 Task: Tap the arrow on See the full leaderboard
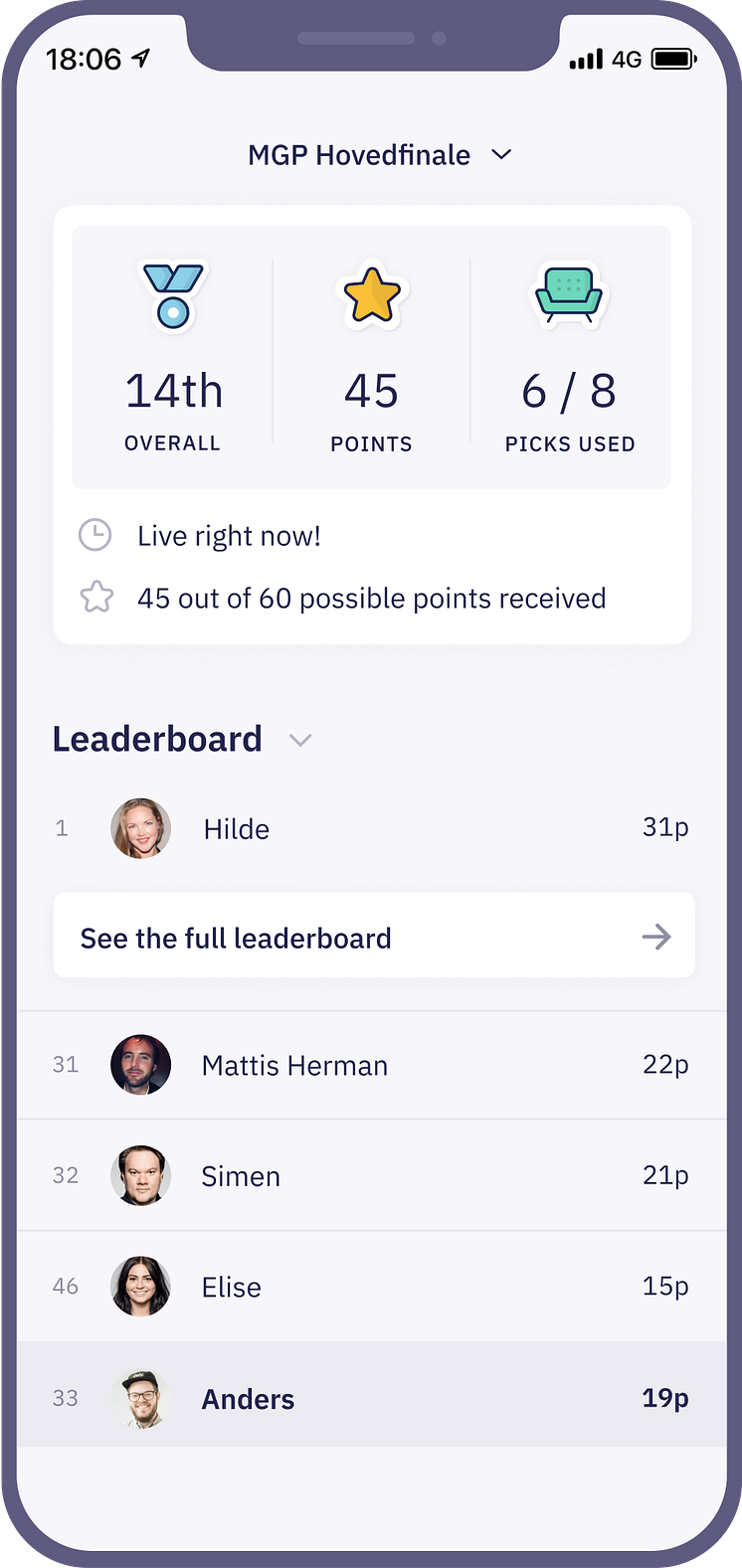[656, 937]
